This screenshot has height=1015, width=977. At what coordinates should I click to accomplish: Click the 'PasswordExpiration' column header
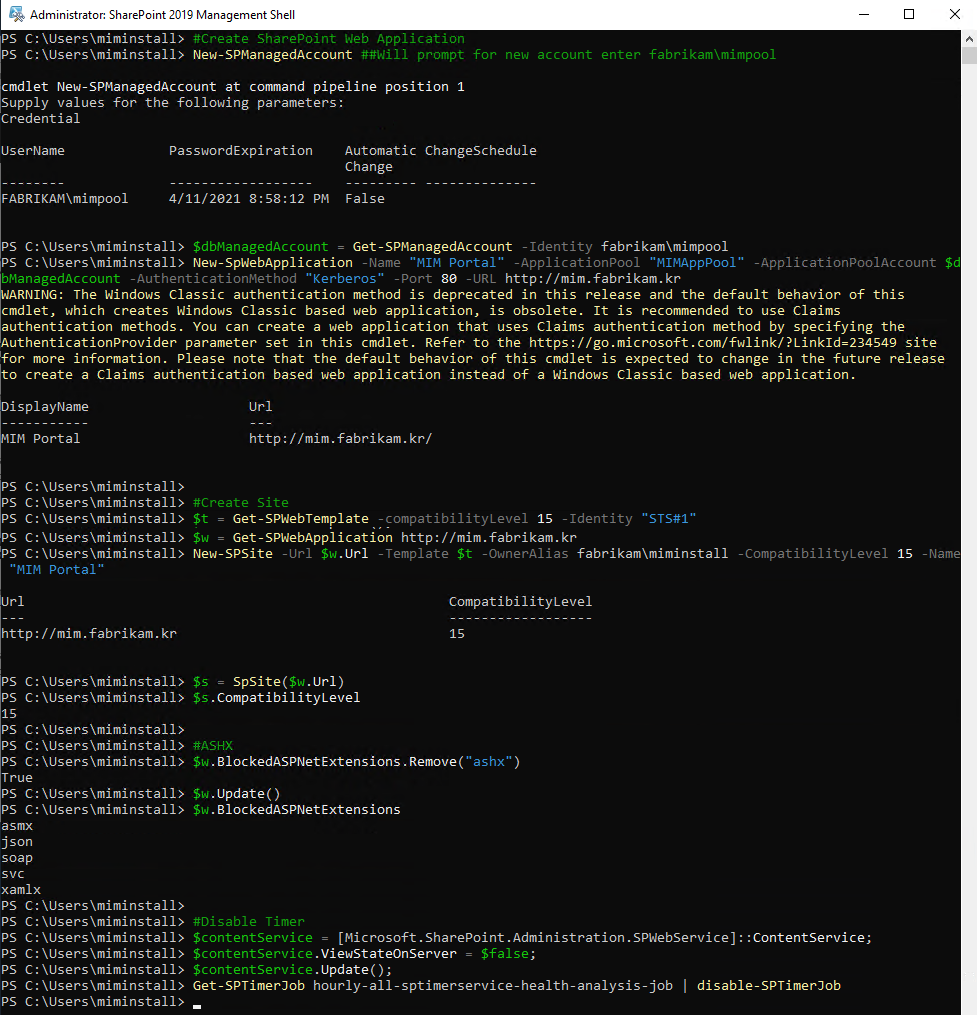(x=240, y=151)
